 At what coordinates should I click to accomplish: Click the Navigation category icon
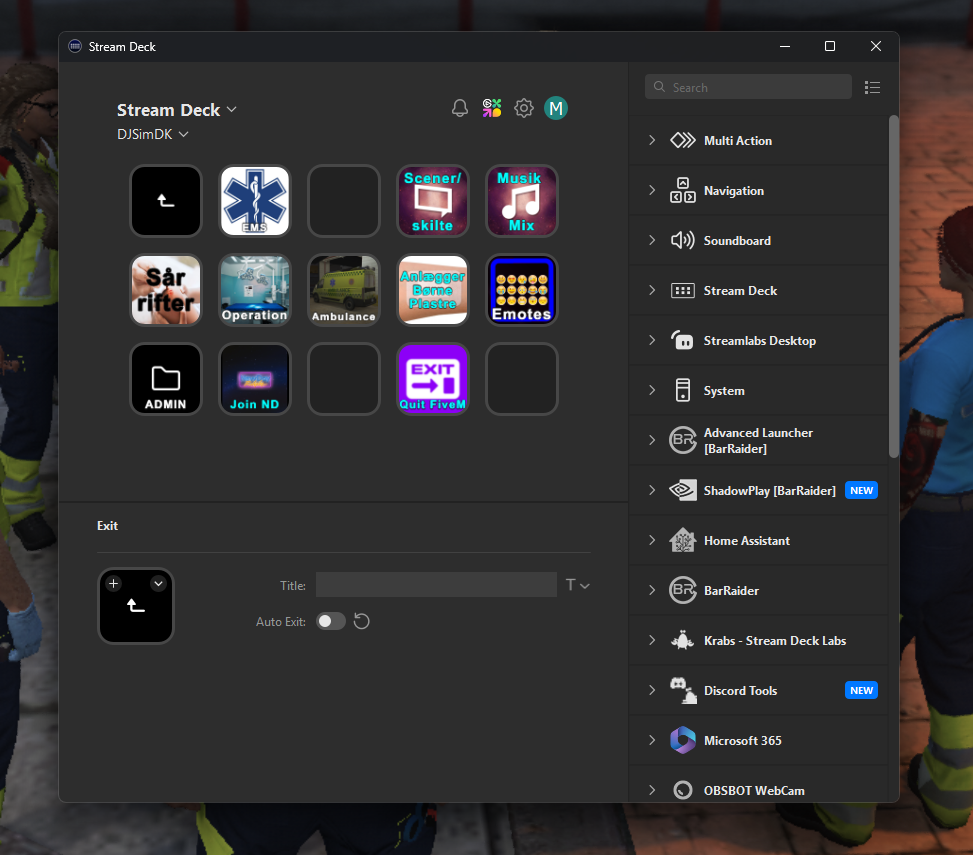pyautogui.click(x=683, y=190)
